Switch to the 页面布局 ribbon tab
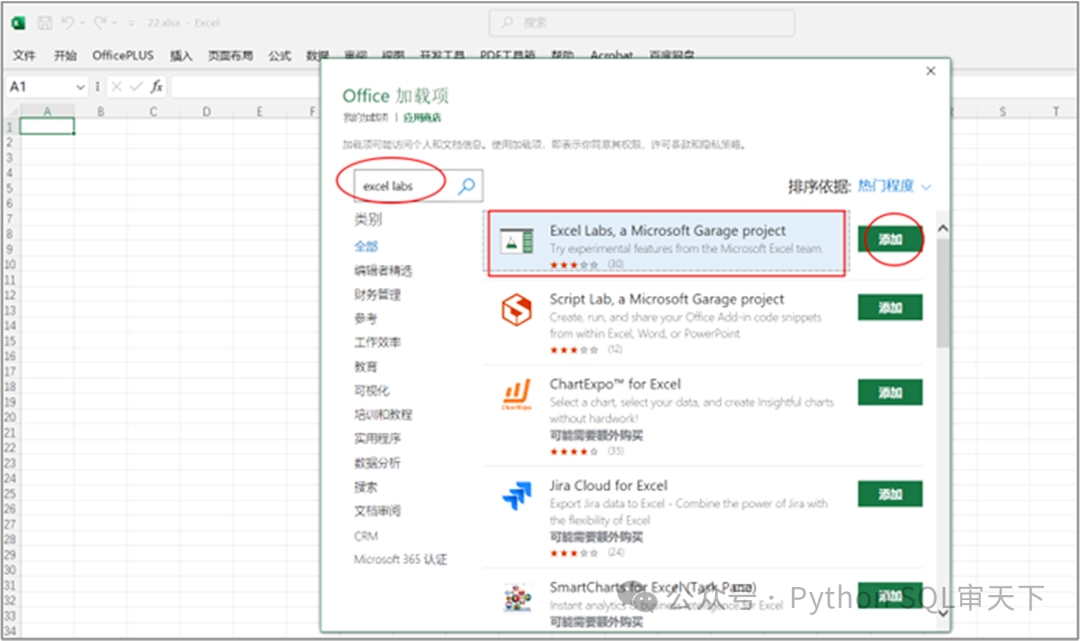The image size is (1080, 641). [x=231, y=55]
